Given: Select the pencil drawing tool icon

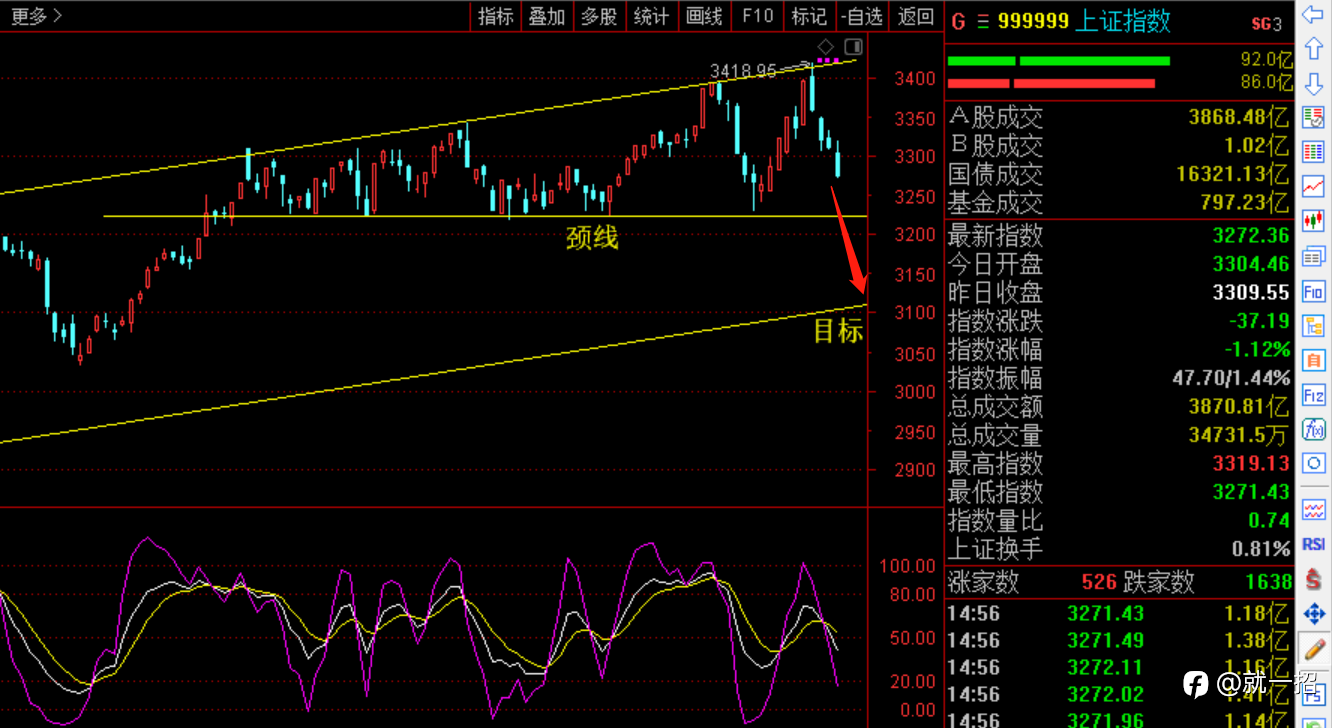Looking at the screenshot, I should (1313, 648).
